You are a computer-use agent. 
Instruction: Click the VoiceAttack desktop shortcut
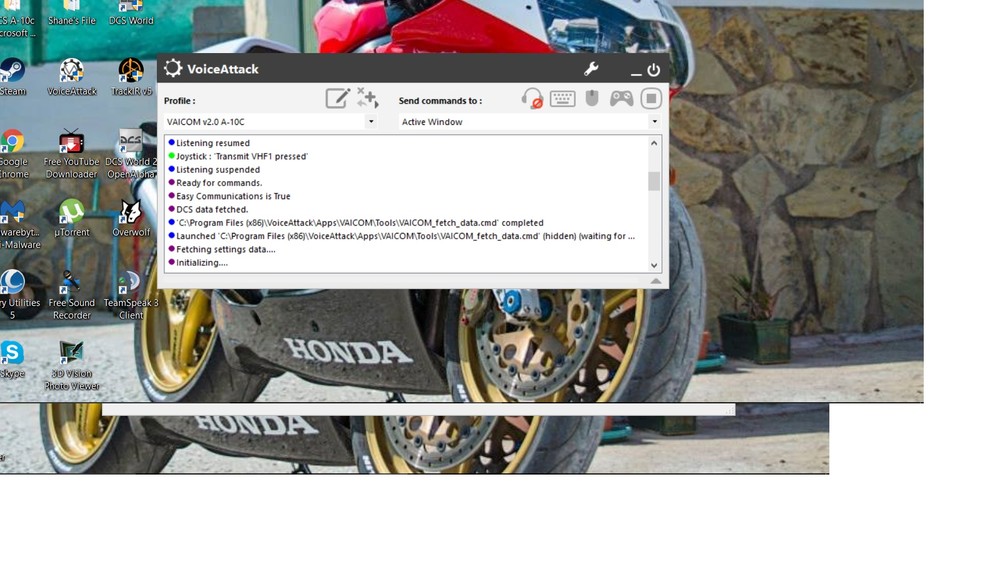pyautogui.click(x=71, y=77)
